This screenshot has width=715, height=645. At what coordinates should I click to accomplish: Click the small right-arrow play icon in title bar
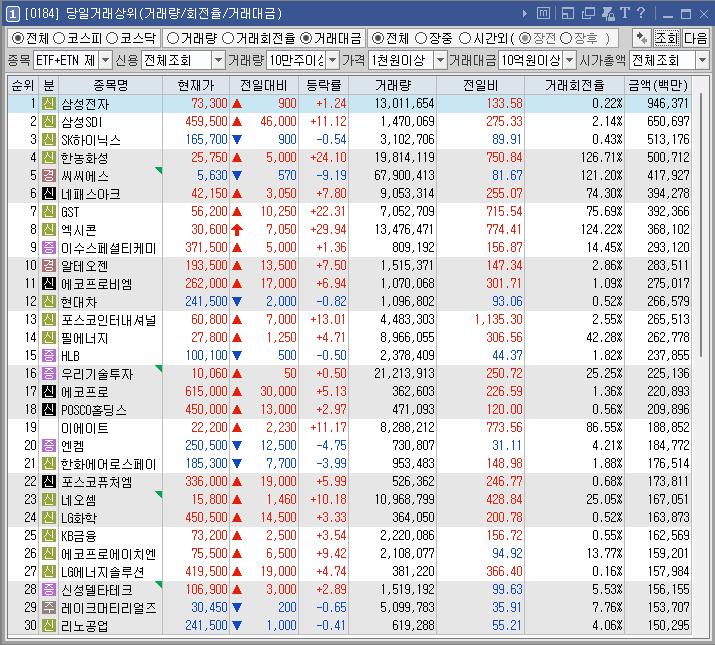pyautogui.click(x=525, y=14)
